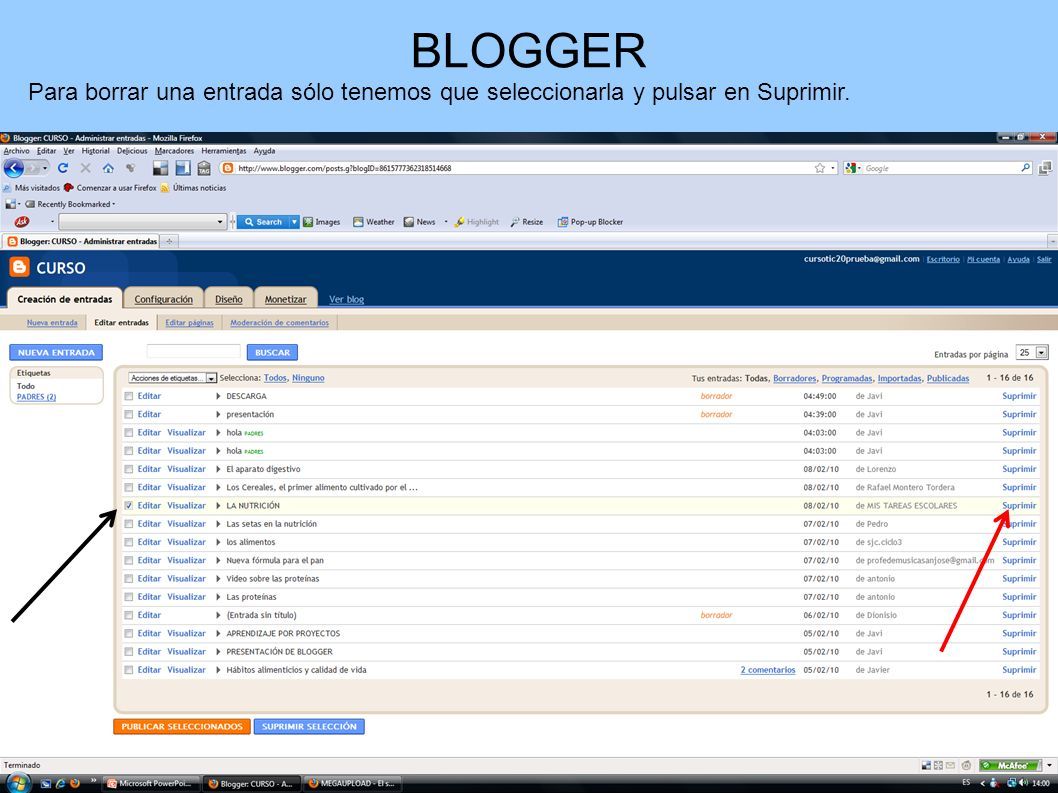Open the Windows Start button
Screen dimensions: 1058x793
click(19, 784)
